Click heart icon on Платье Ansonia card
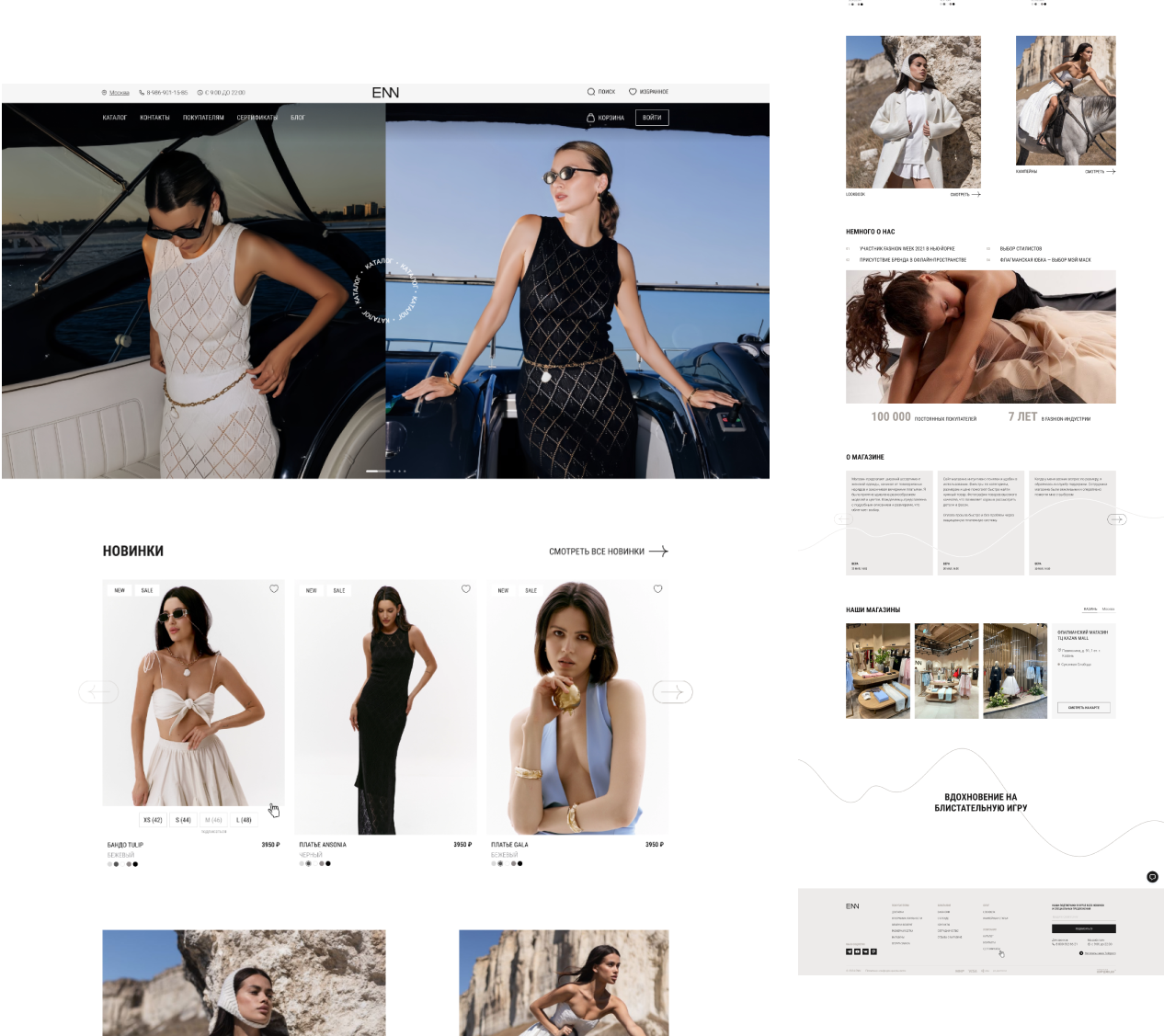The image size is (1164, 1036). pos(466,589)
